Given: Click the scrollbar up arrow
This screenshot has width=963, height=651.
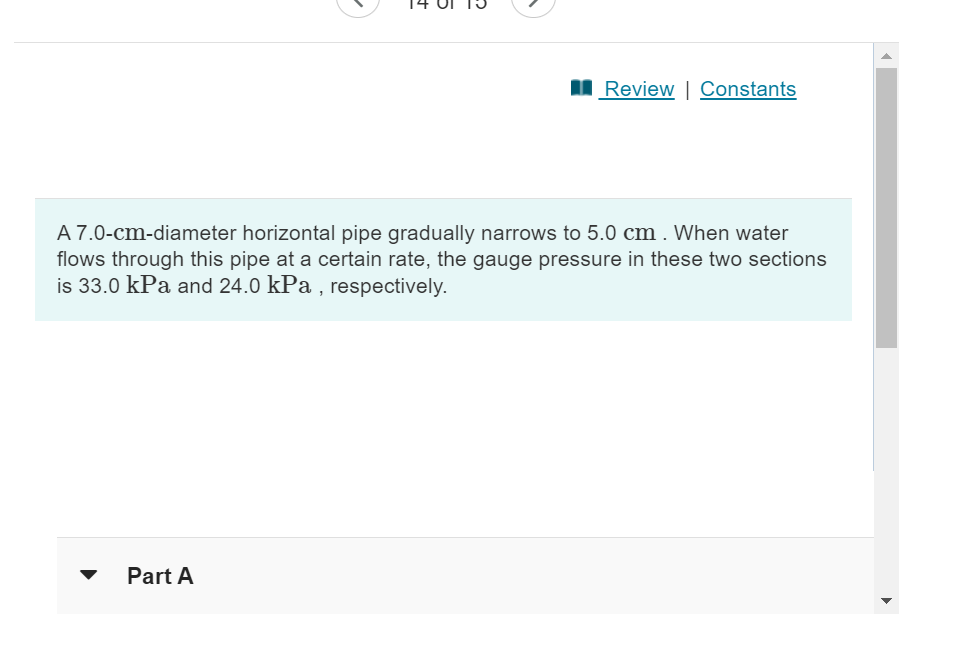Looking at the screenshot, I should [886, 55].
